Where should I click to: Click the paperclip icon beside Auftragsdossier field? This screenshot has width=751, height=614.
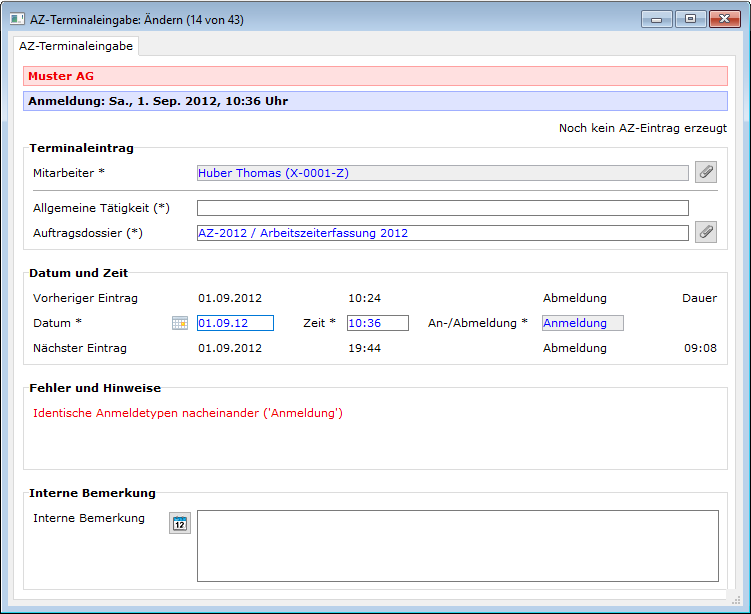pos(706,232)
